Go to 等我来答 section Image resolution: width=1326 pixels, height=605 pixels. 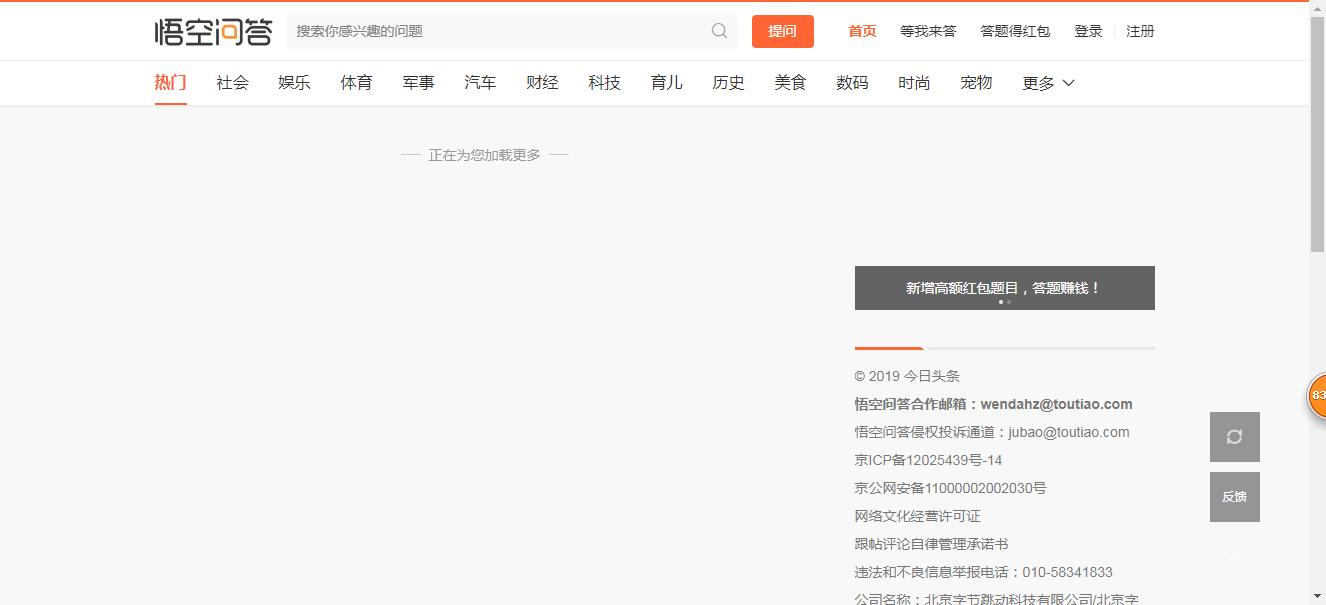point(928,31)
